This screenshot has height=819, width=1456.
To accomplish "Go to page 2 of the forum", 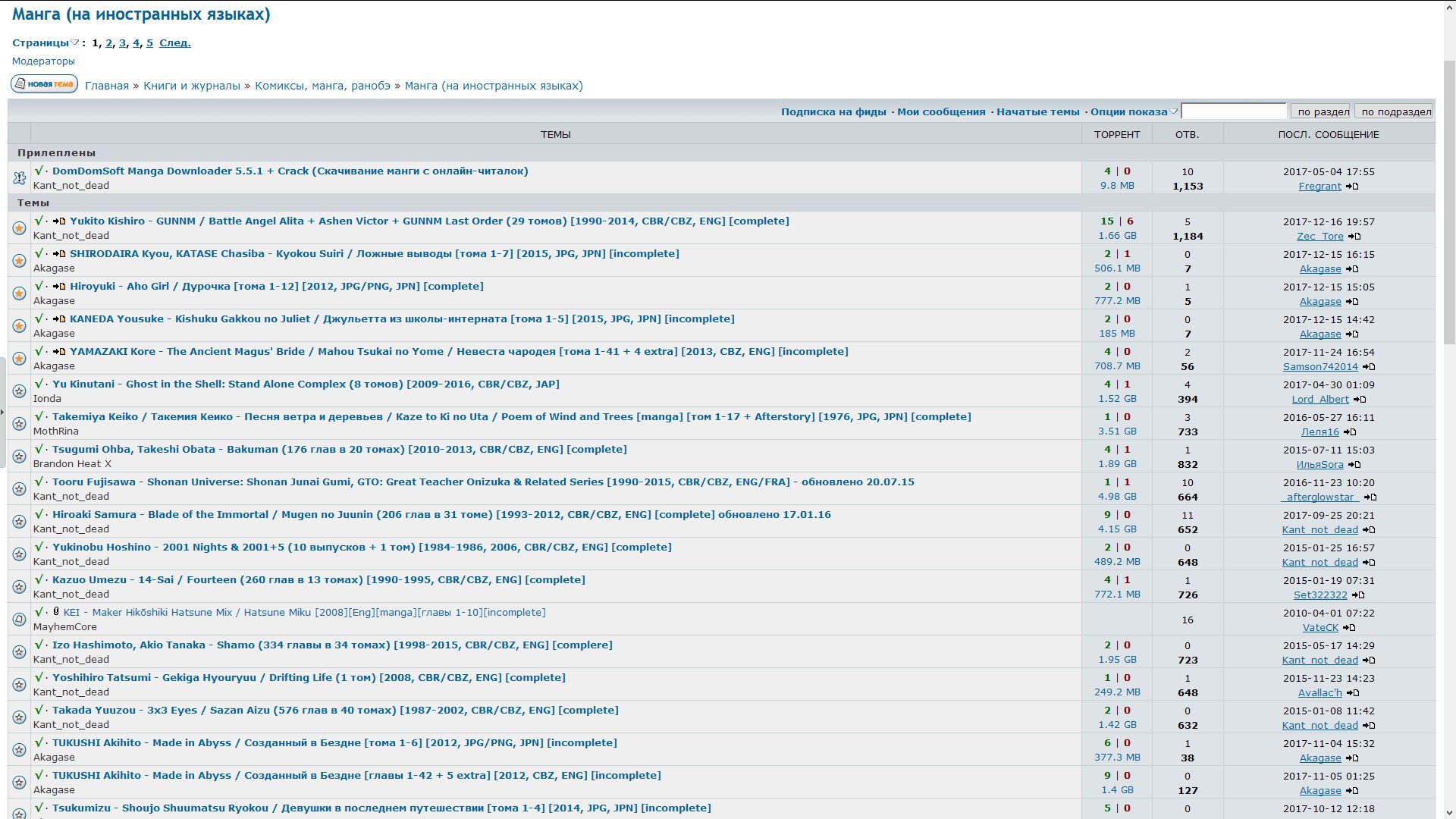I will point(108,43).
